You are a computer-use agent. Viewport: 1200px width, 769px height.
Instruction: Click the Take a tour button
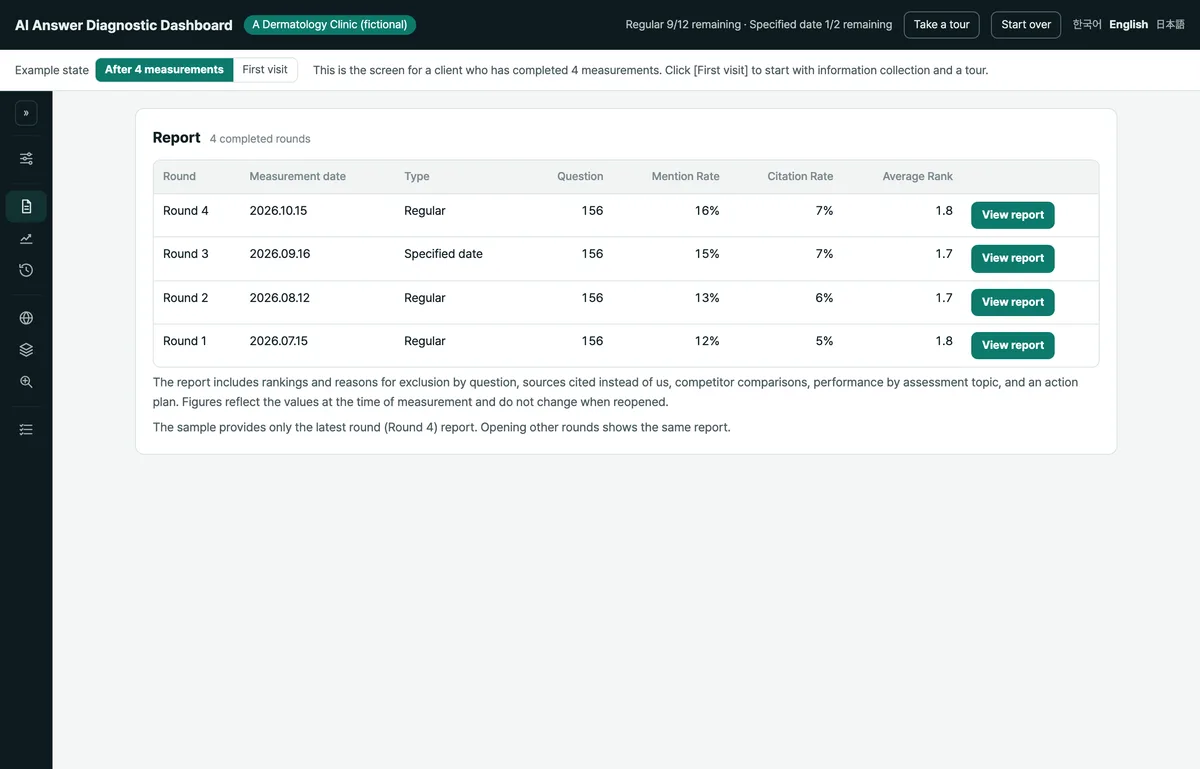point(941,25)
